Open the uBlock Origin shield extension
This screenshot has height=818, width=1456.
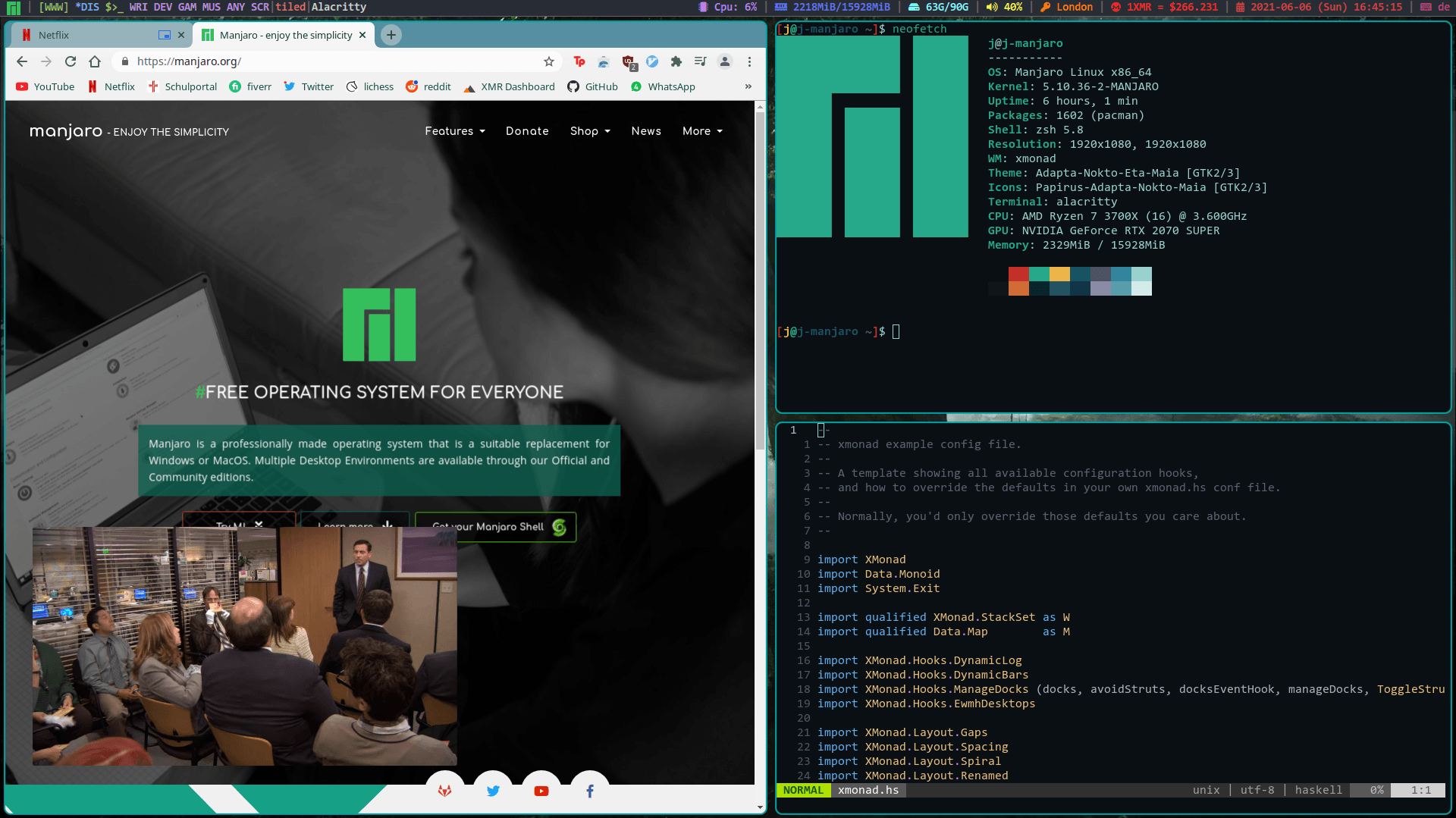[628, 61]
